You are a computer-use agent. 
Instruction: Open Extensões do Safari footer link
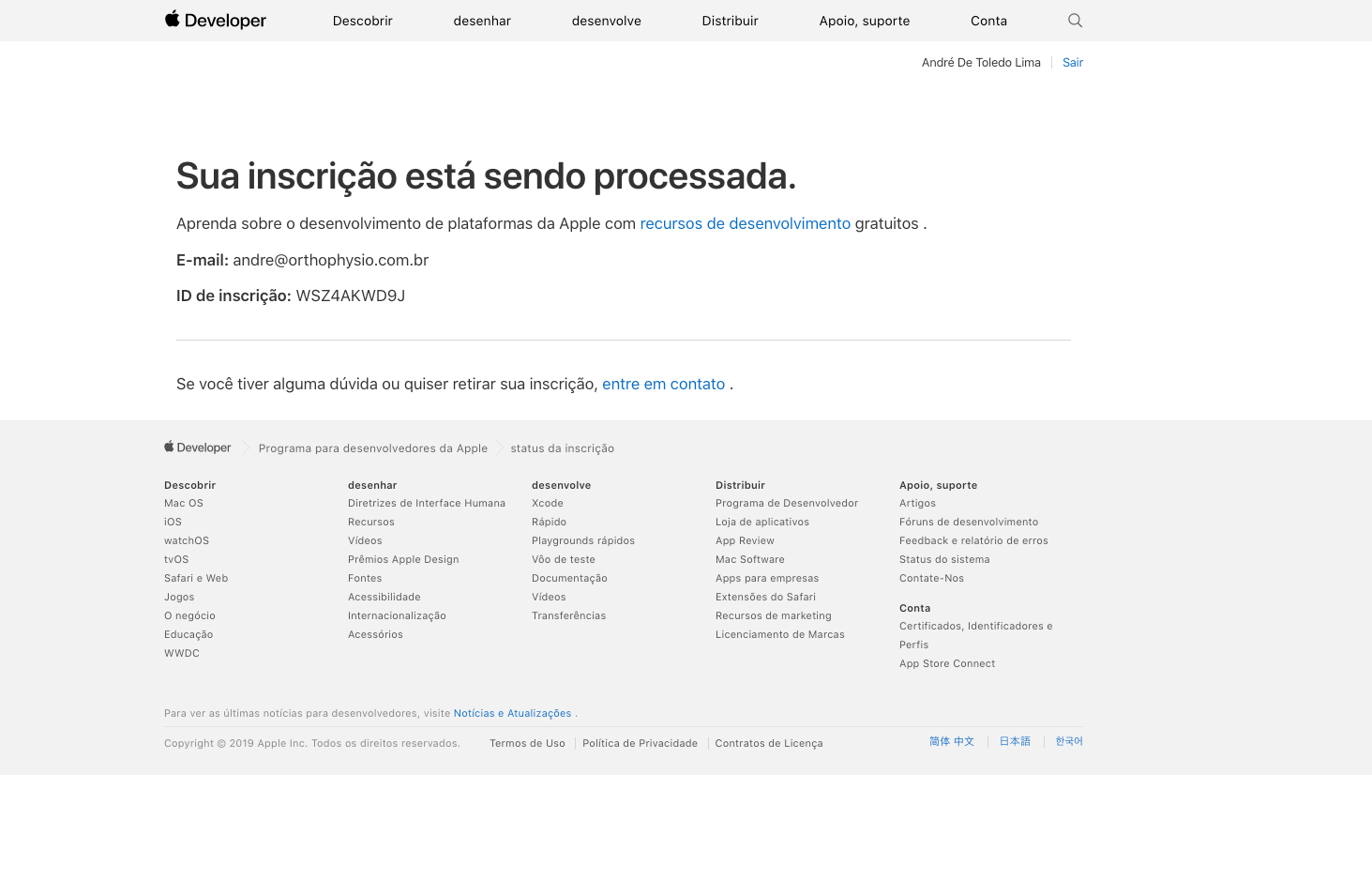click(765, 597)
